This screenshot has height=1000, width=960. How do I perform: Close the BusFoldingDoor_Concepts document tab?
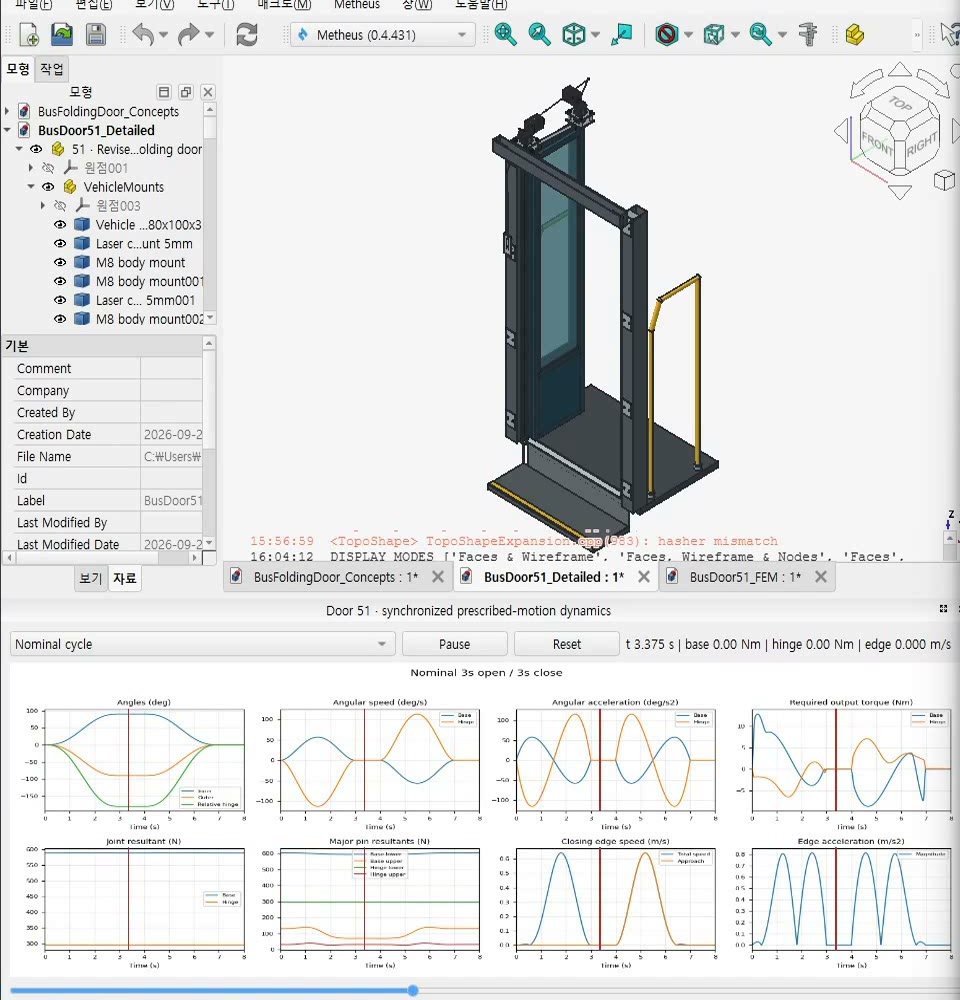tap(438, 577)
